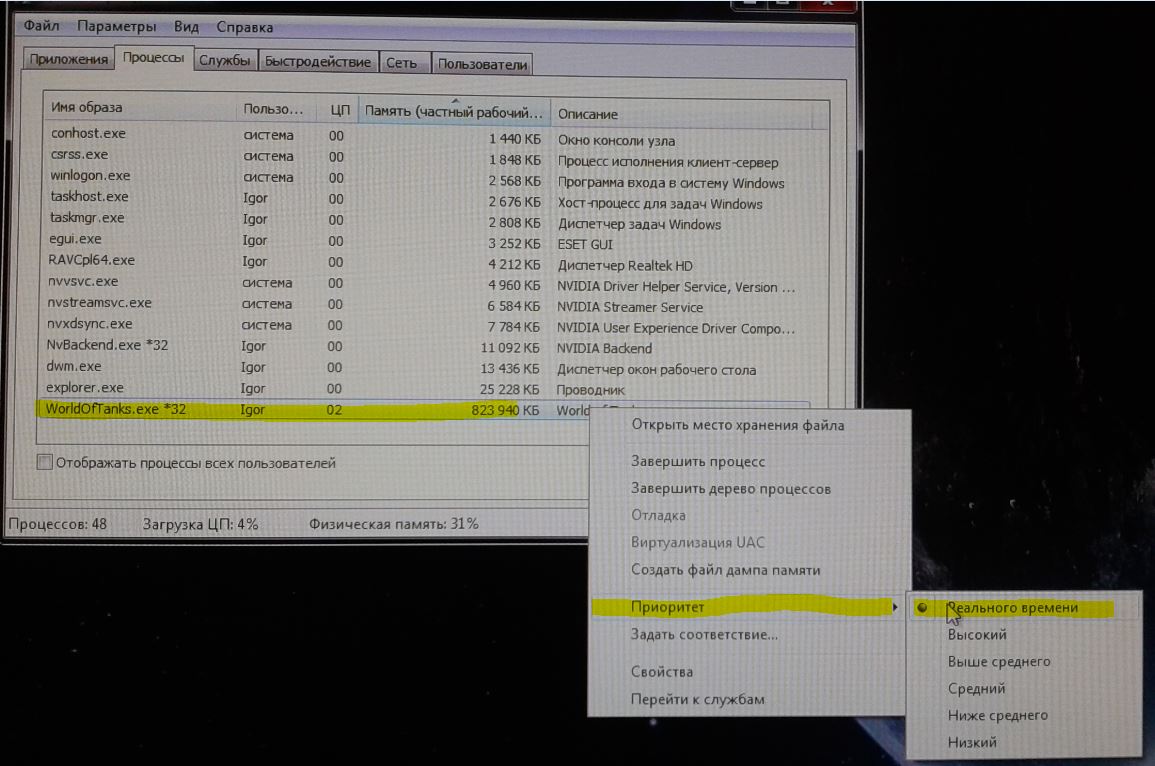Check 'Отображать процессы всех пользователей' checkbox

[44, 463]
